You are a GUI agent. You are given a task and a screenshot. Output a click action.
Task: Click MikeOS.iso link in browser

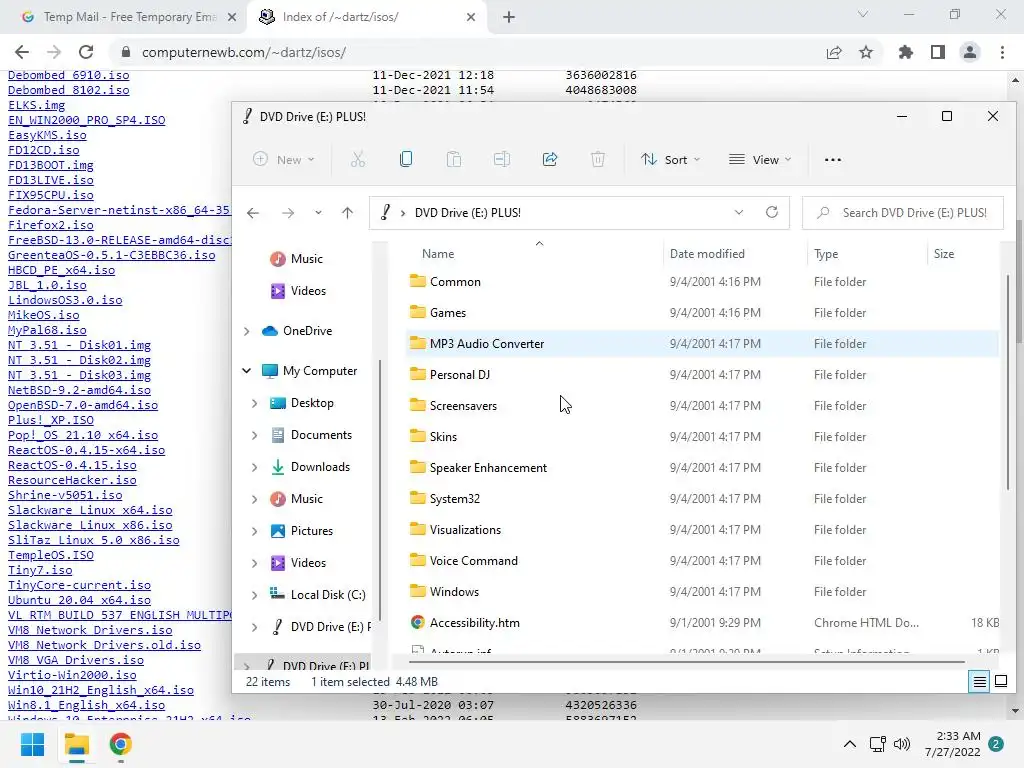click(44, 315)
